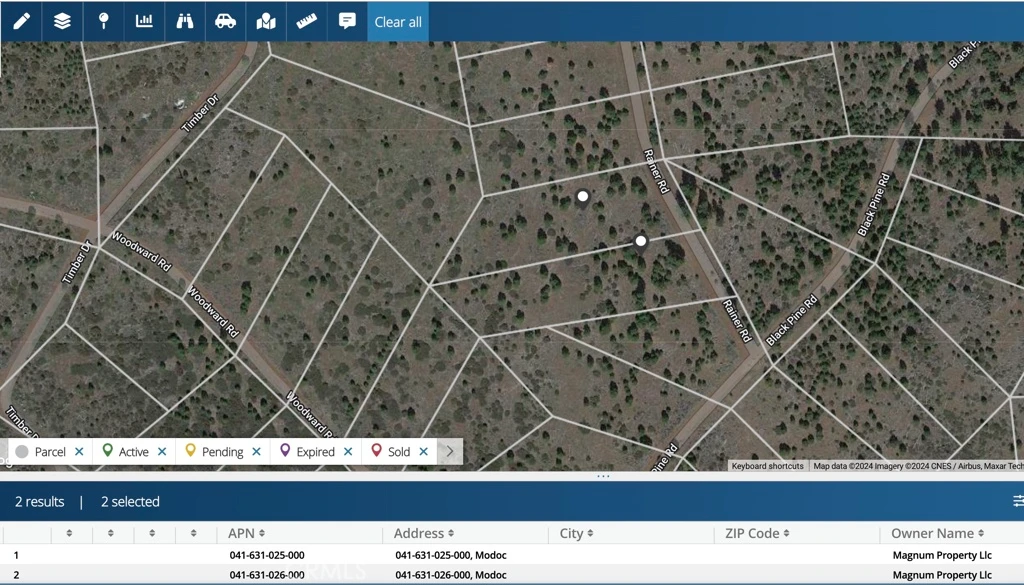
Task: Open the map layers tool
Action: coord(62,21)
